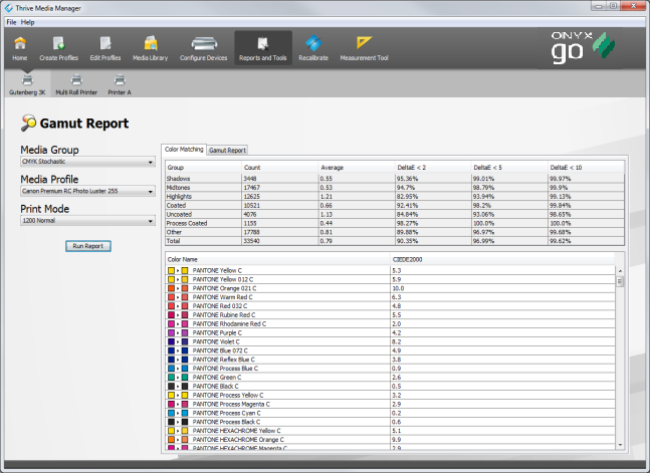
Task: Select Printer A
Action: [119, 84]
